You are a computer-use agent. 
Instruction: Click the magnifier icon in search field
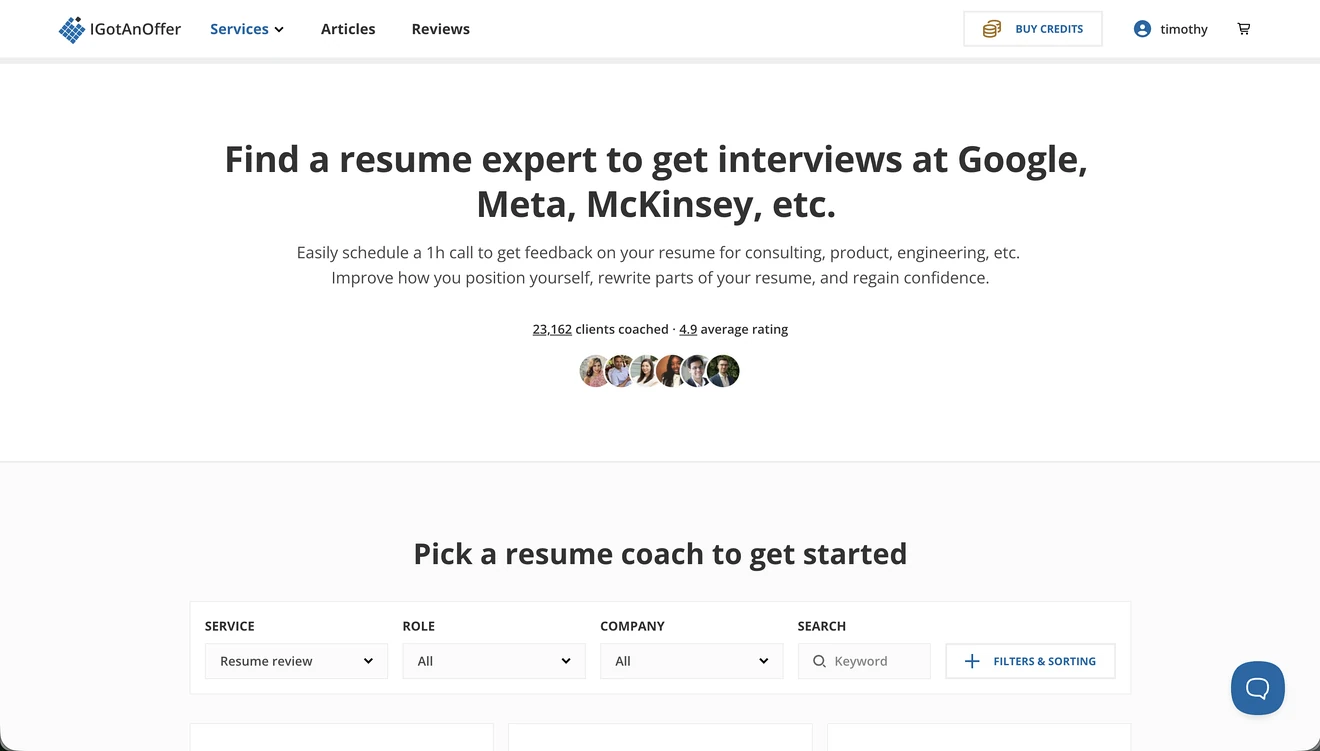pos(819,661)
